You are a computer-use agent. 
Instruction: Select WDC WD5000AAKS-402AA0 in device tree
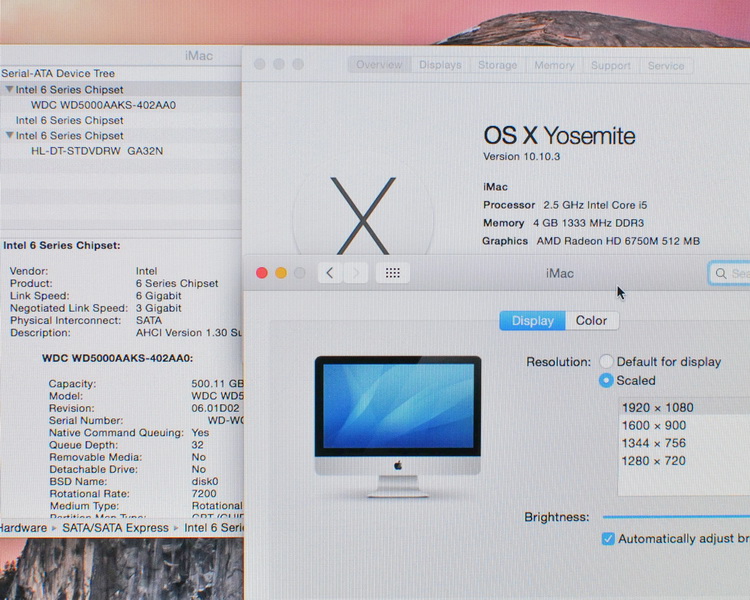(x=103, y=105)
